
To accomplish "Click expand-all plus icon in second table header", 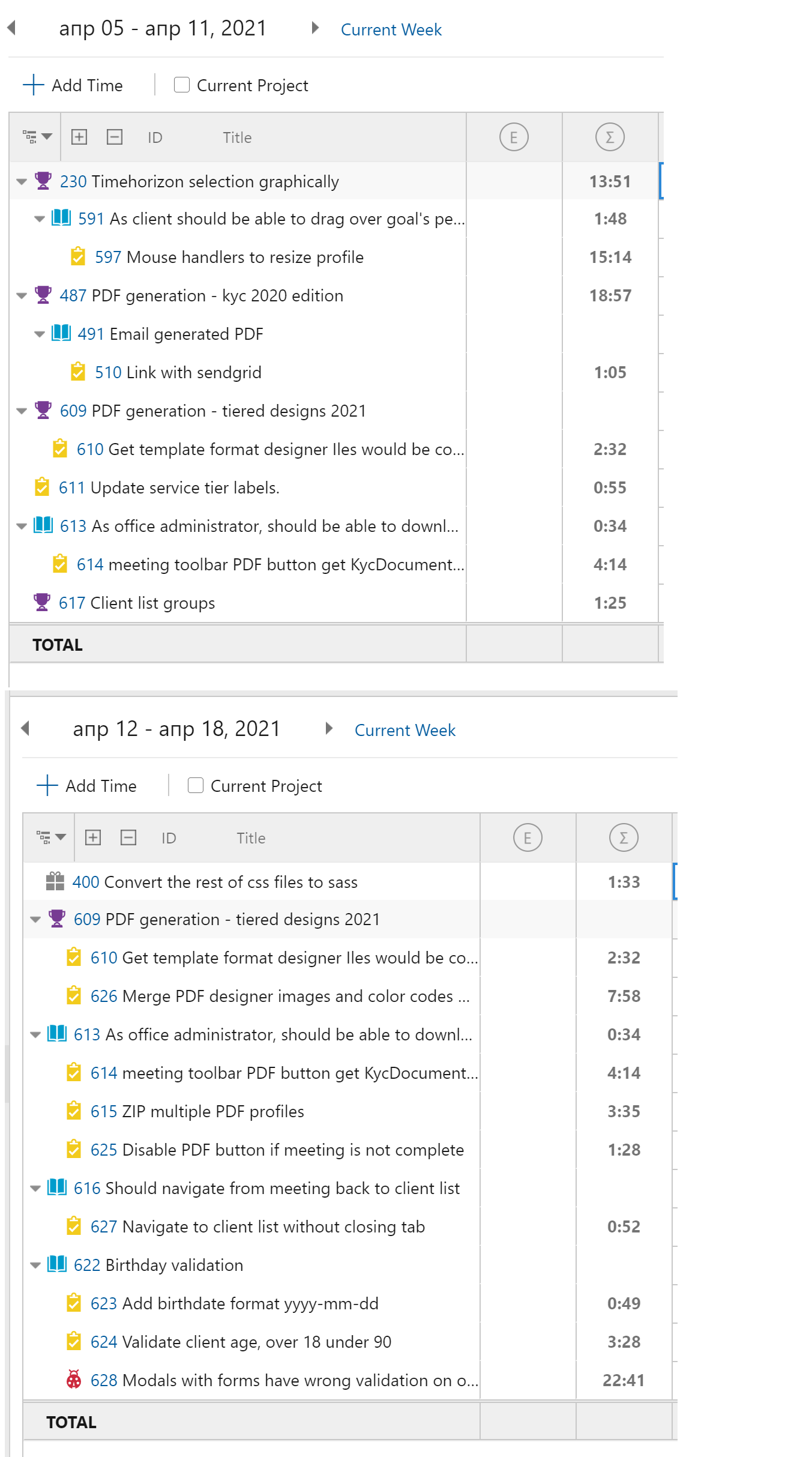I will 93,837.
